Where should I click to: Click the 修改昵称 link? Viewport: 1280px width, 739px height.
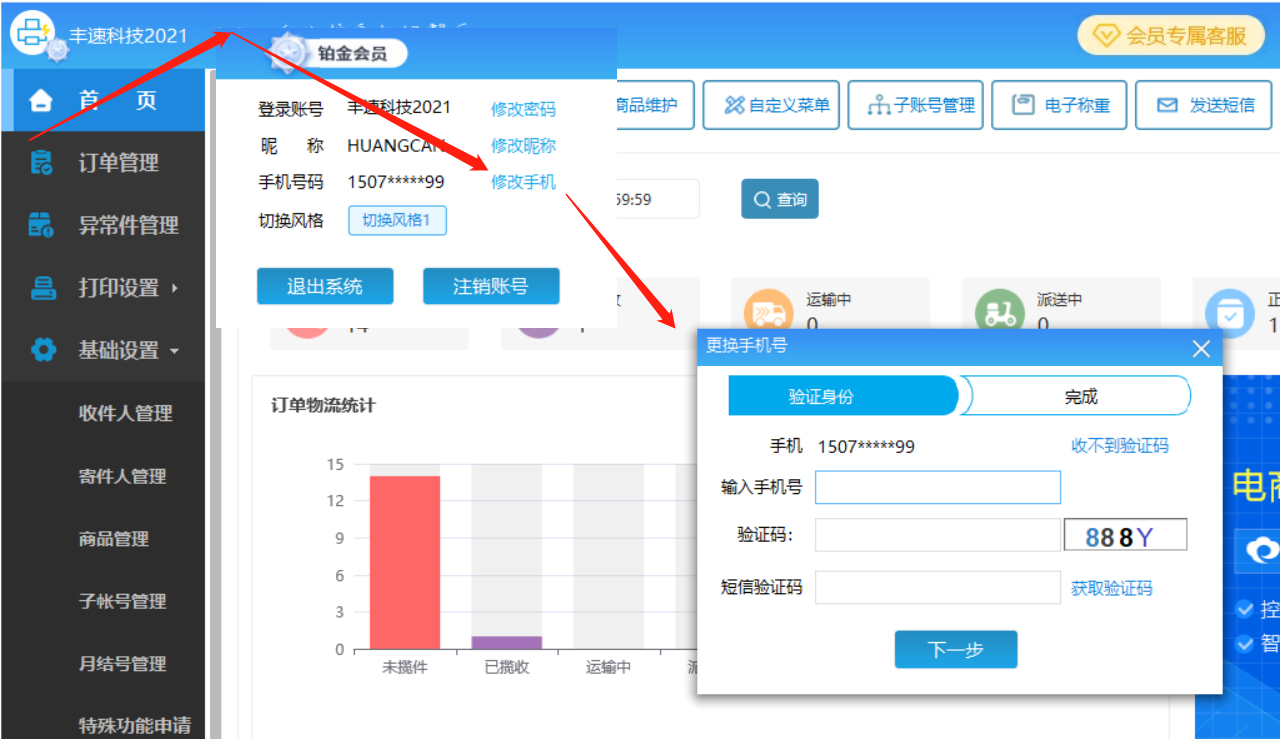tap(523, 146)
